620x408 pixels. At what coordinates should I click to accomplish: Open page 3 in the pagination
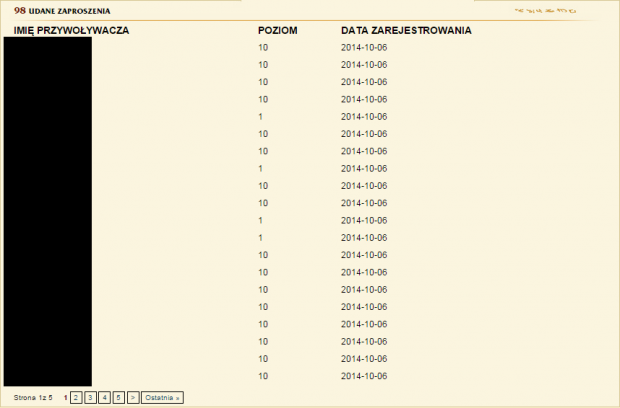pos(90,398)
